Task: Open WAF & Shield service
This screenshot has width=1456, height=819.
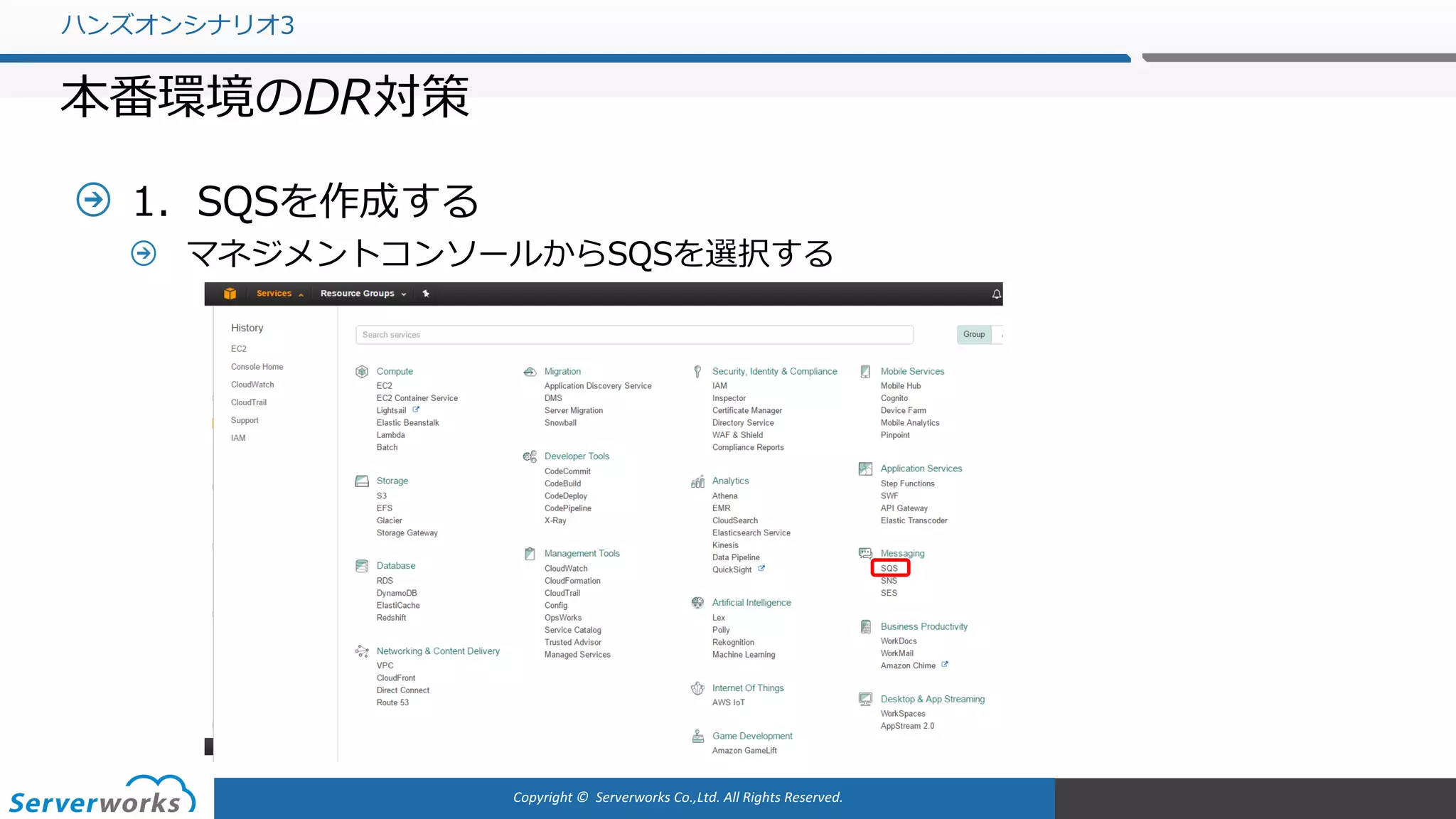Action: click(x=737, y=435)
